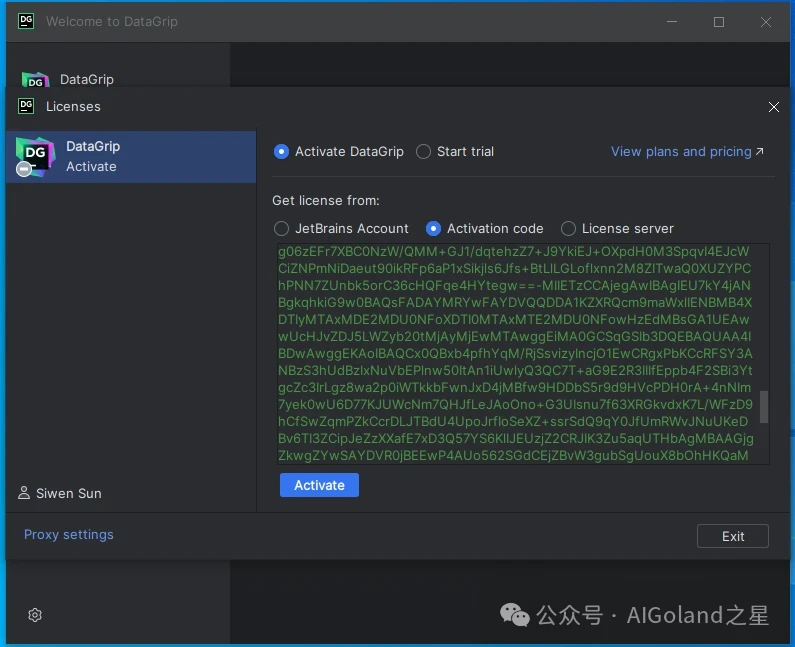Screen dimensions: 795x647
Task: Click the user icon beside Siwen Sun
Action: pos(24,493)
